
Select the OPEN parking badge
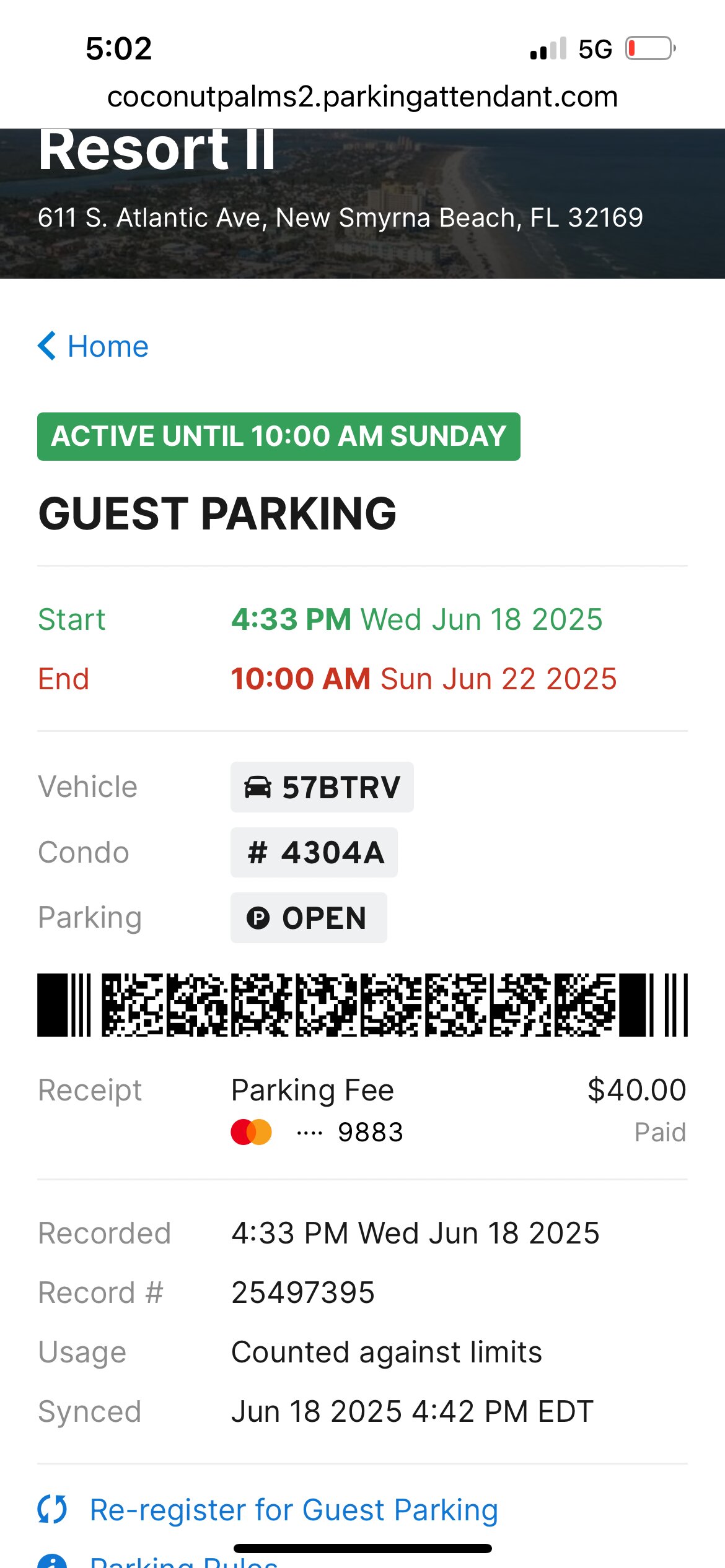click(x=309, y=918)
